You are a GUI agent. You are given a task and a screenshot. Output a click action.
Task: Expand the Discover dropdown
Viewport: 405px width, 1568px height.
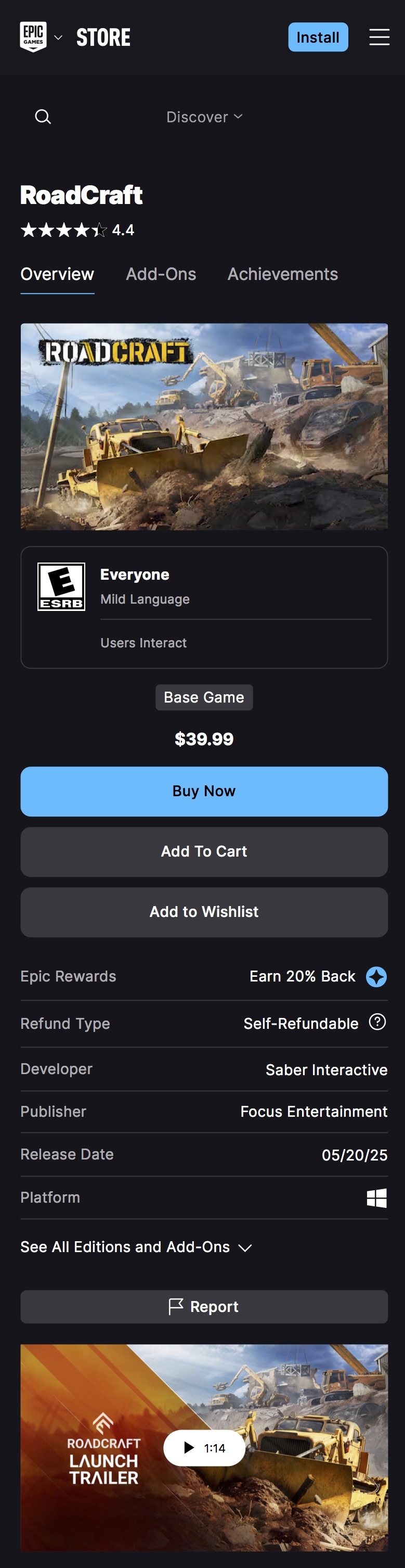(204, 117)
